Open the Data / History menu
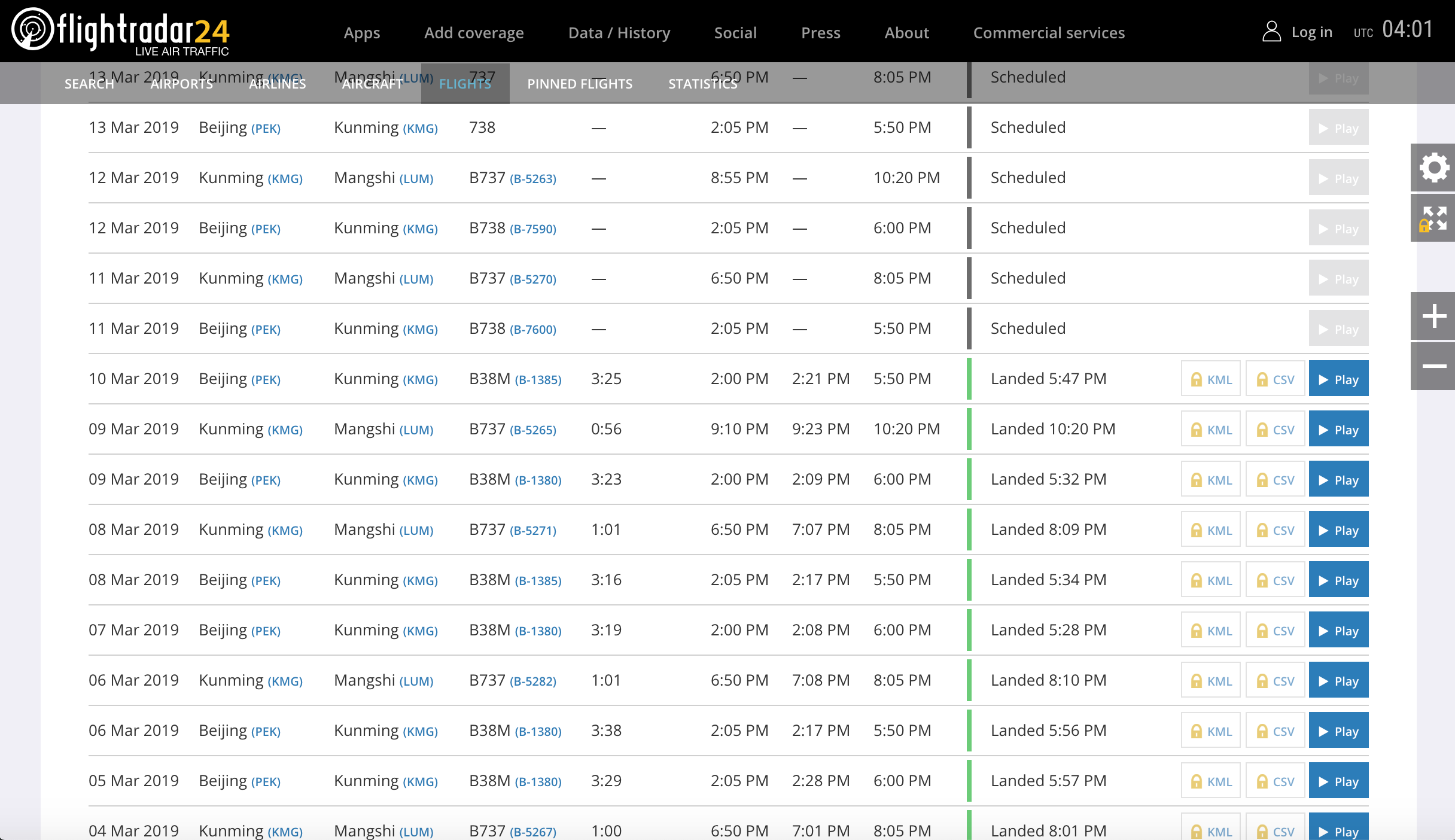 619,33
